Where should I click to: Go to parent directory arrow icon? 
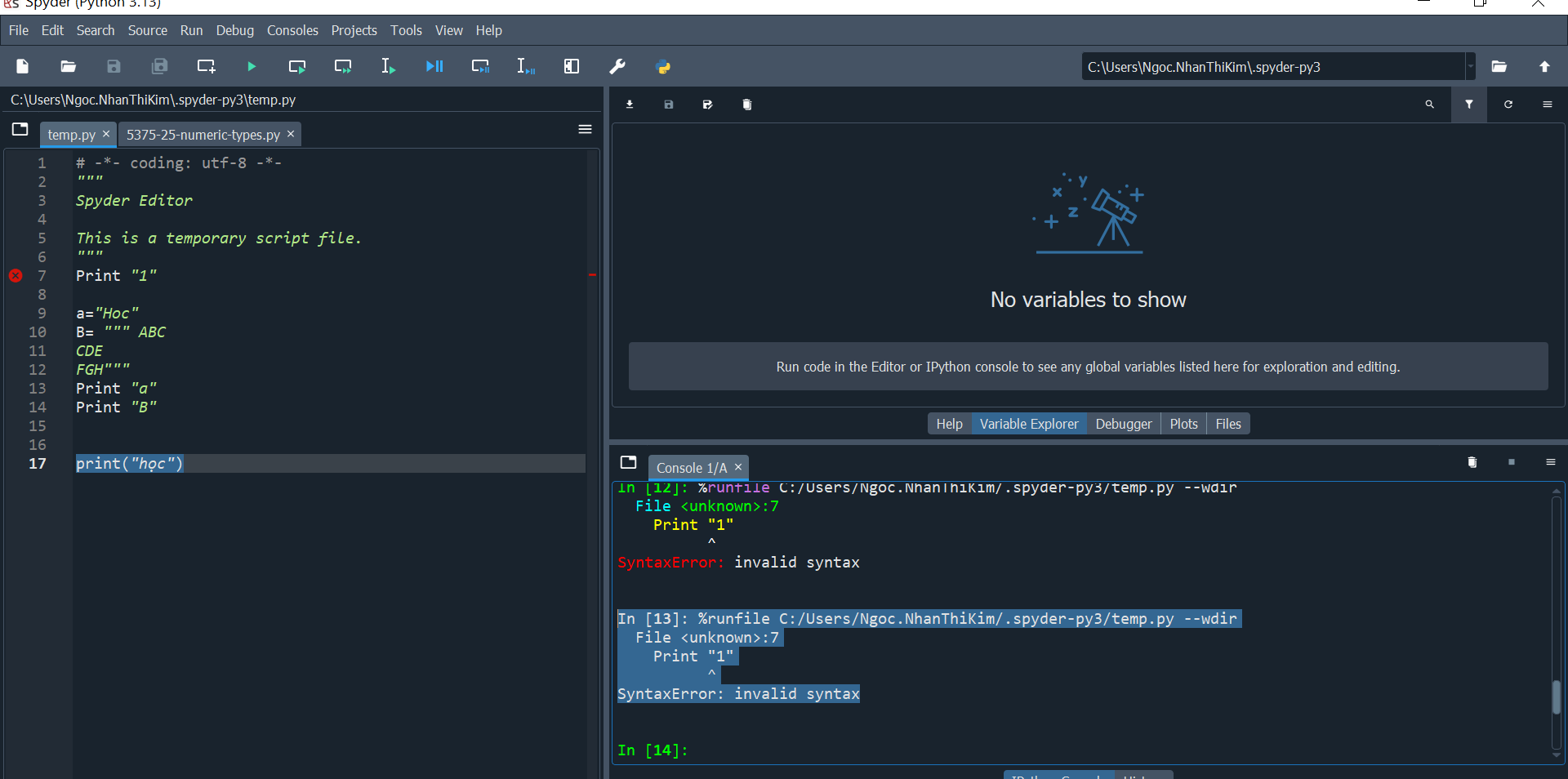point(1544,66)
